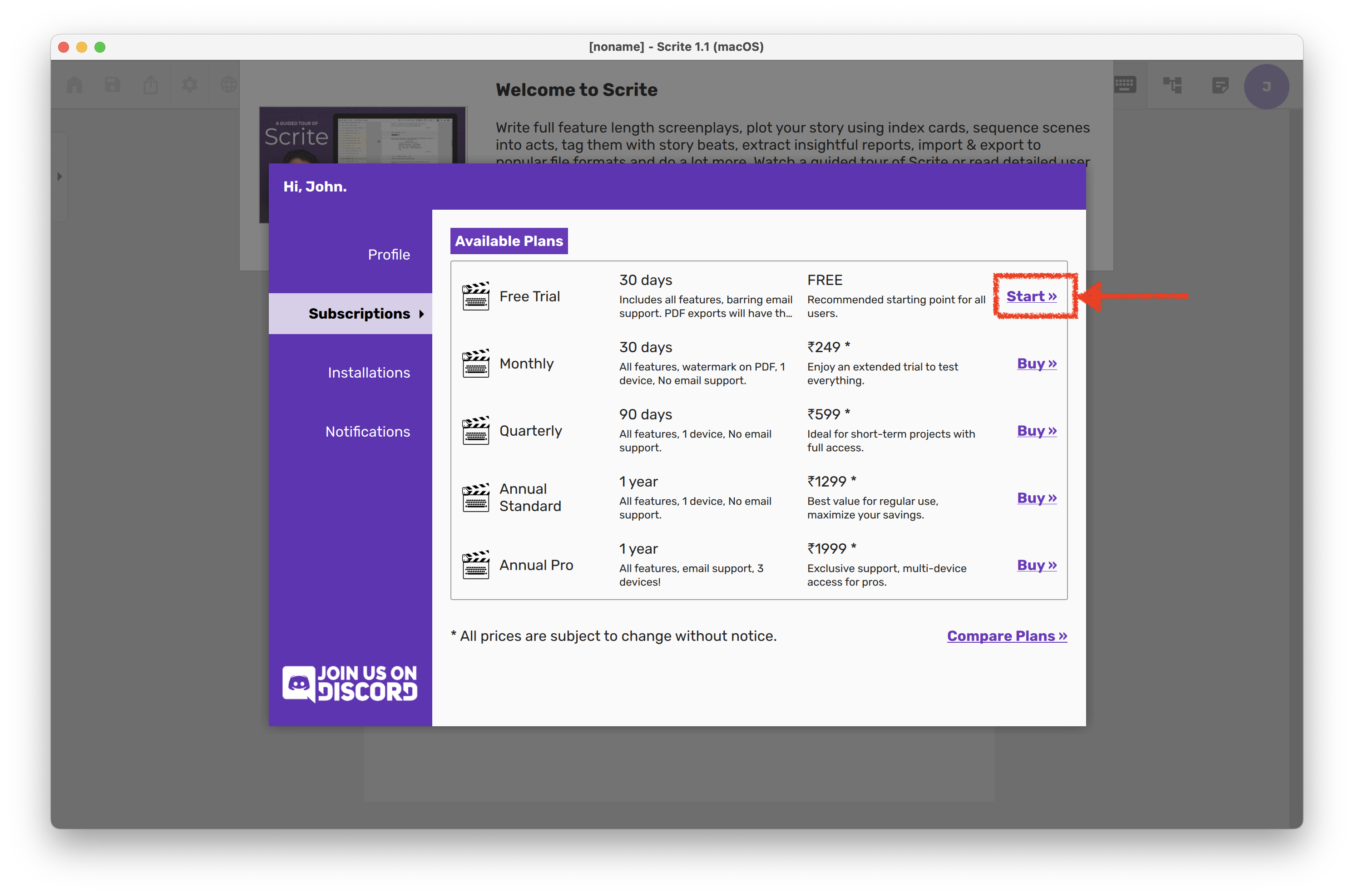Start the 30 day Free Trial
The image size is (1354, 896).
[1031, 296]
